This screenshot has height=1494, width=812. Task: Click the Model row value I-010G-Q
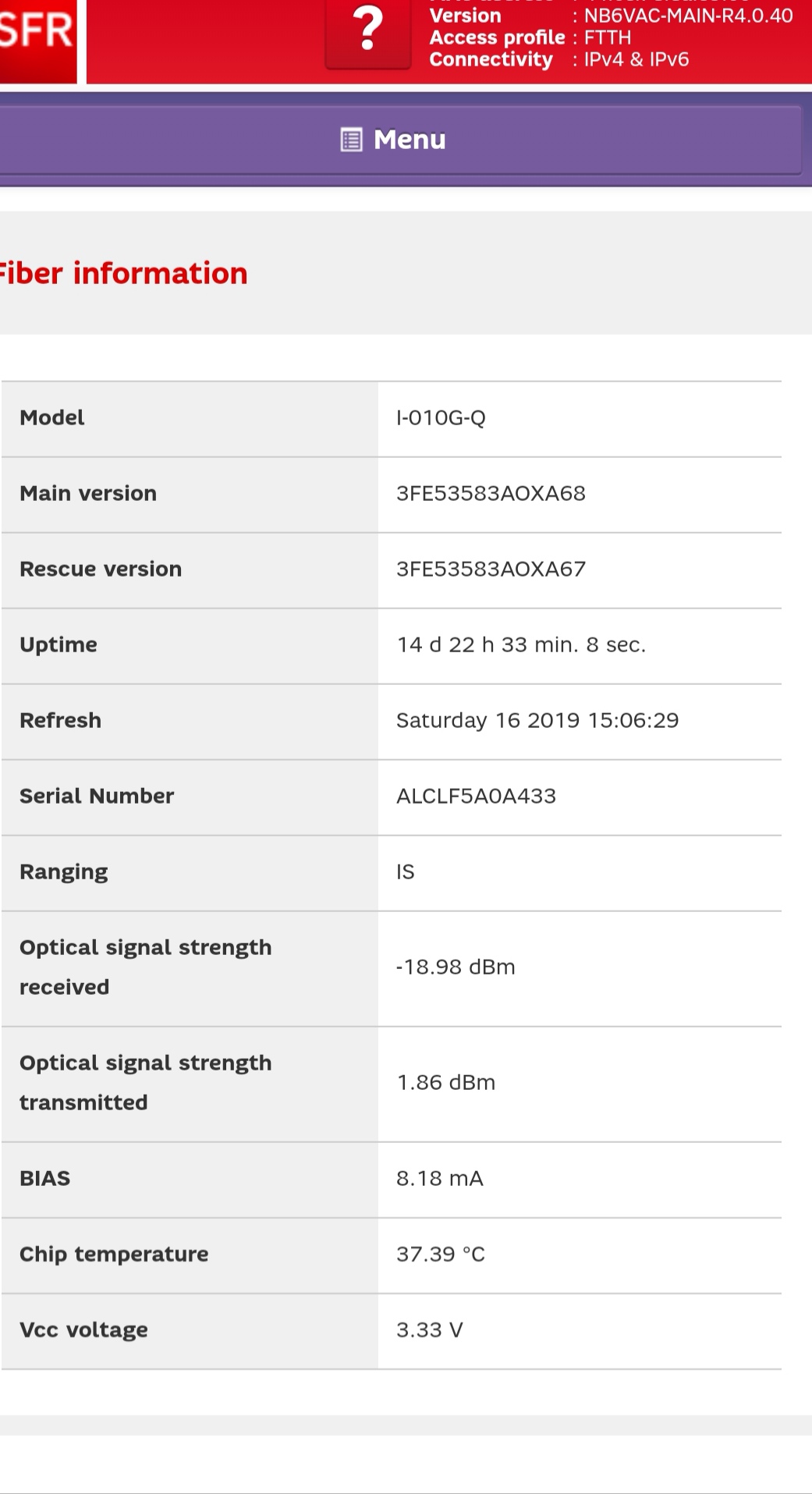click(441, 417)
